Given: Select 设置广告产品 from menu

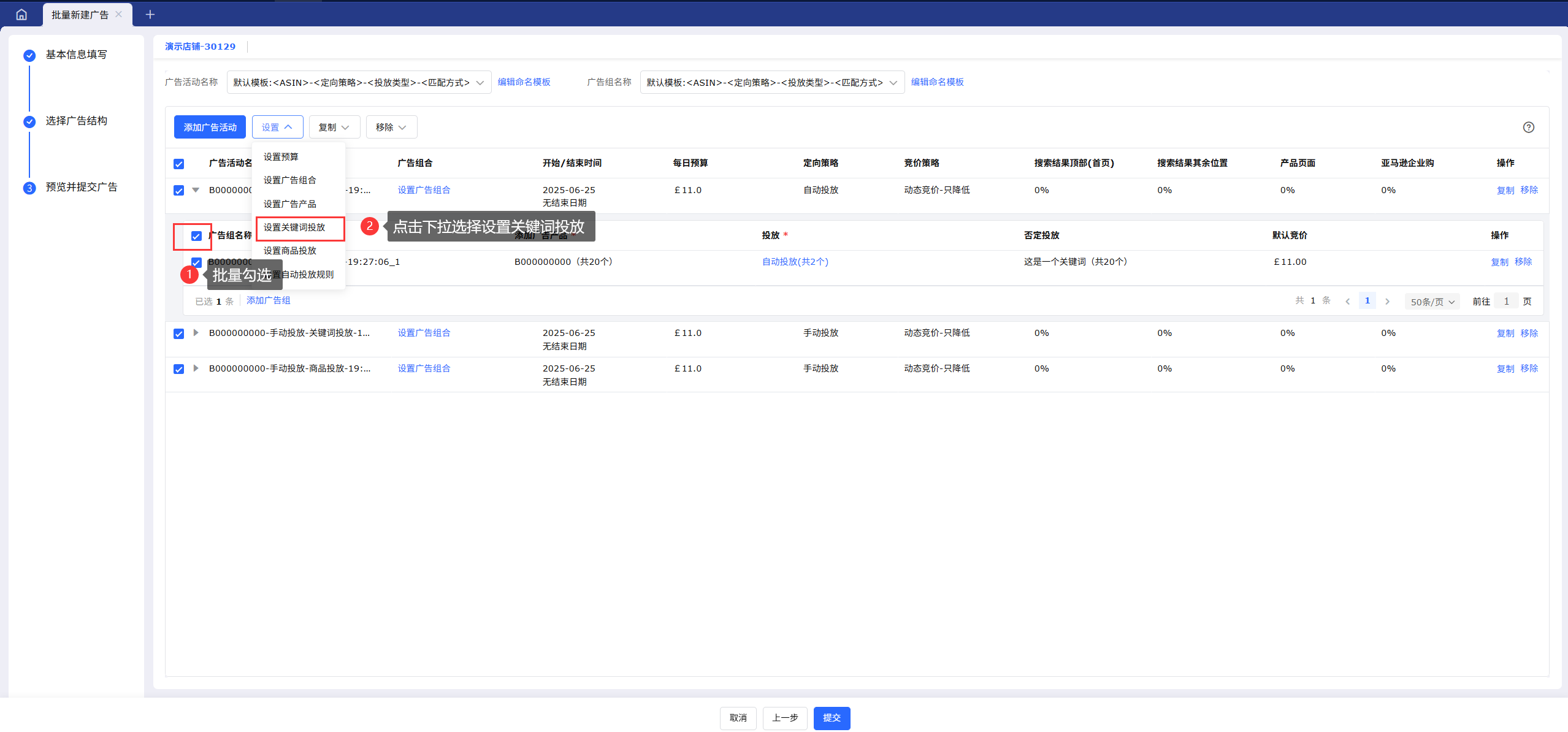Looking at the screenshot, I should pyautogui.click(x=299, y=204).
